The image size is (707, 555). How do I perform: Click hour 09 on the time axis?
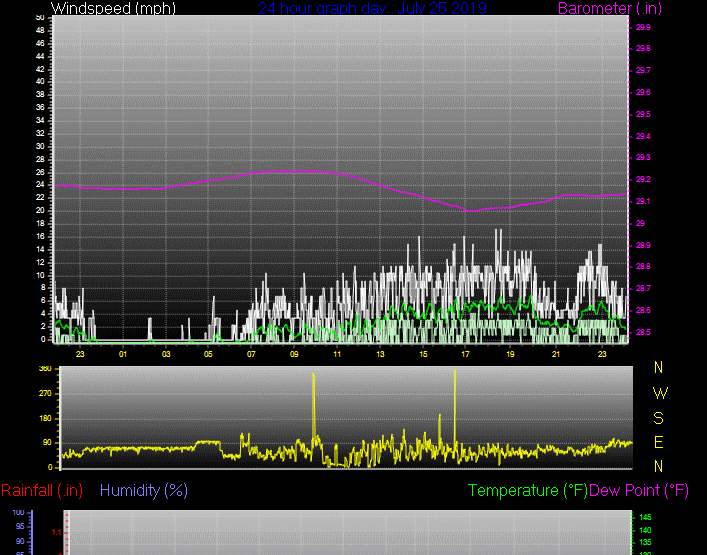(x=294, y=354)
